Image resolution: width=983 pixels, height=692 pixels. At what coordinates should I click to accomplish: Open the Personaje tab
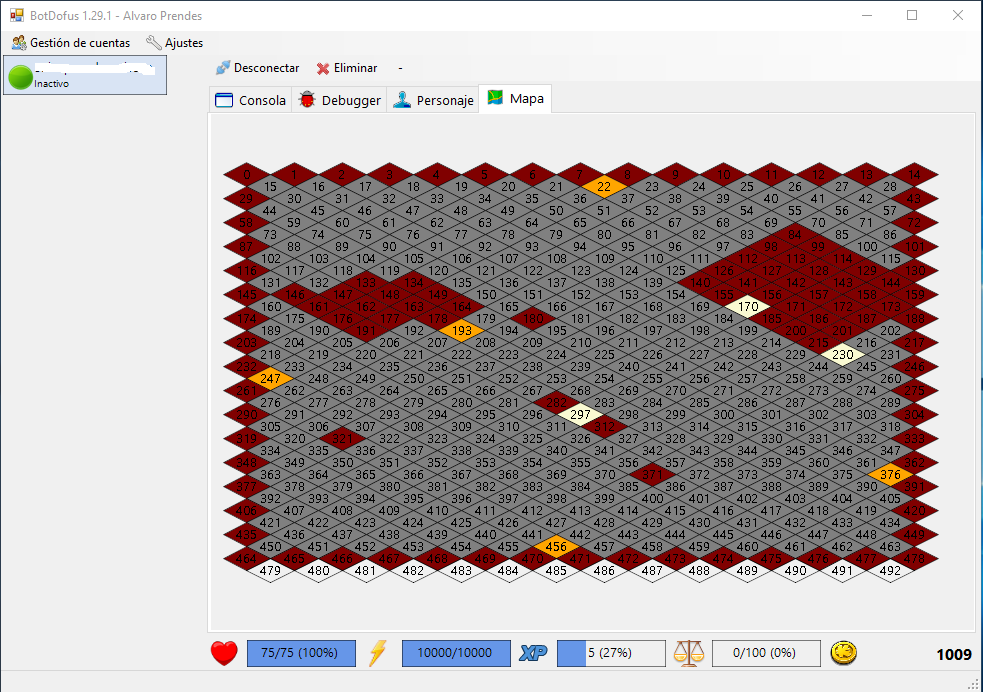coord(433,100)
